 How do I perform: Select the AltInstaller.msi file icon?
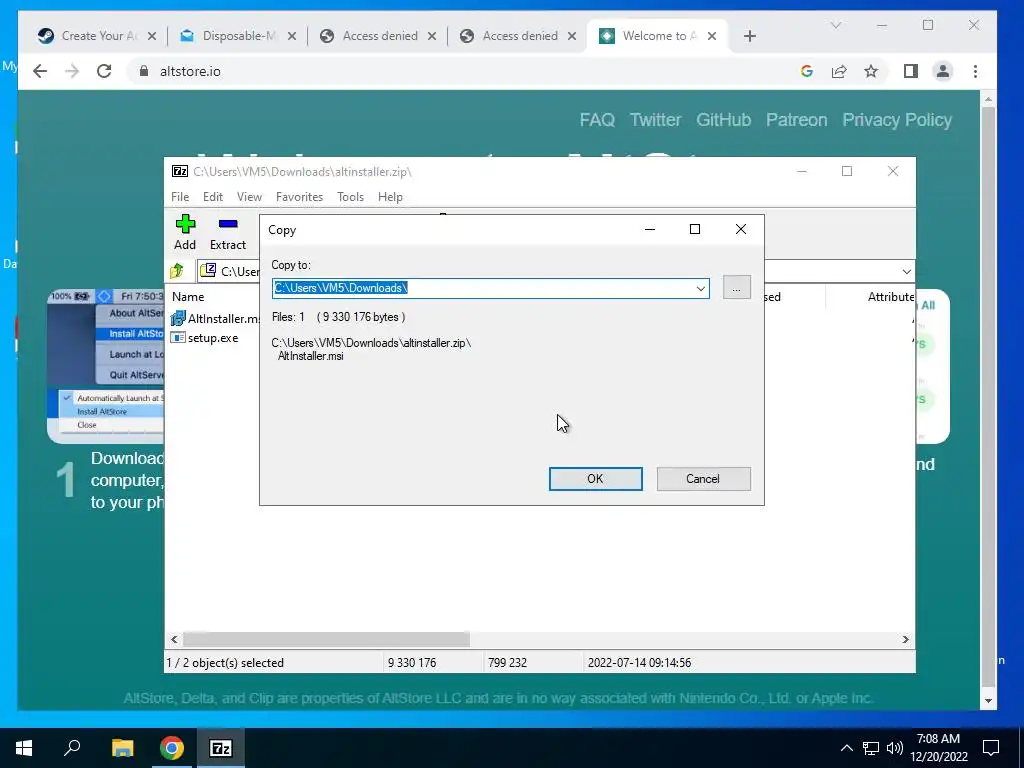click(x=178, y=318)
